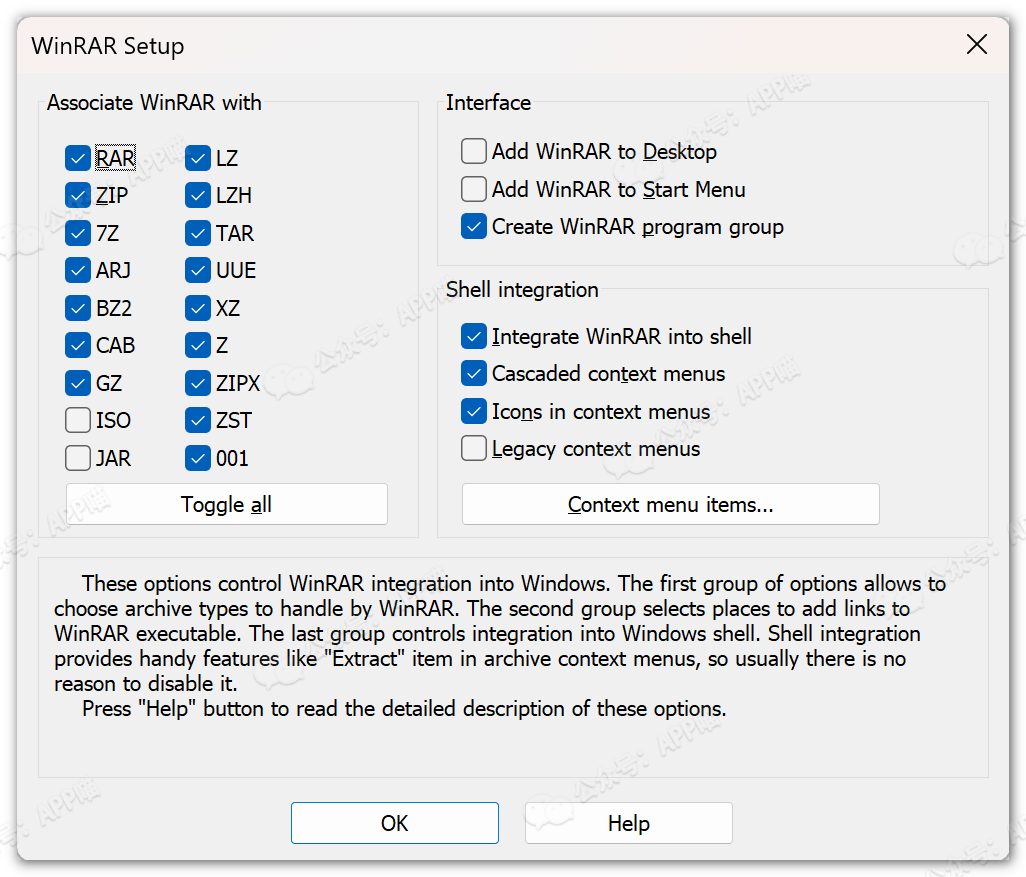Image resolution: width=1026 pixels, height=877 pixels.
Task: Toggle the GZ checkbox
Action: (x=78, y=383)
